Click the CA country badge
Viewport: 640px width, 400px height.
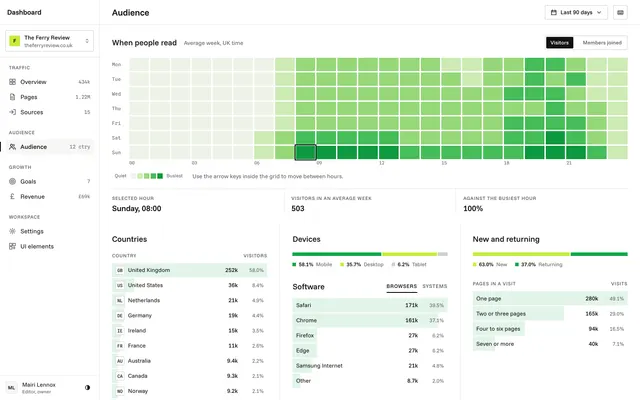(120, 376)
